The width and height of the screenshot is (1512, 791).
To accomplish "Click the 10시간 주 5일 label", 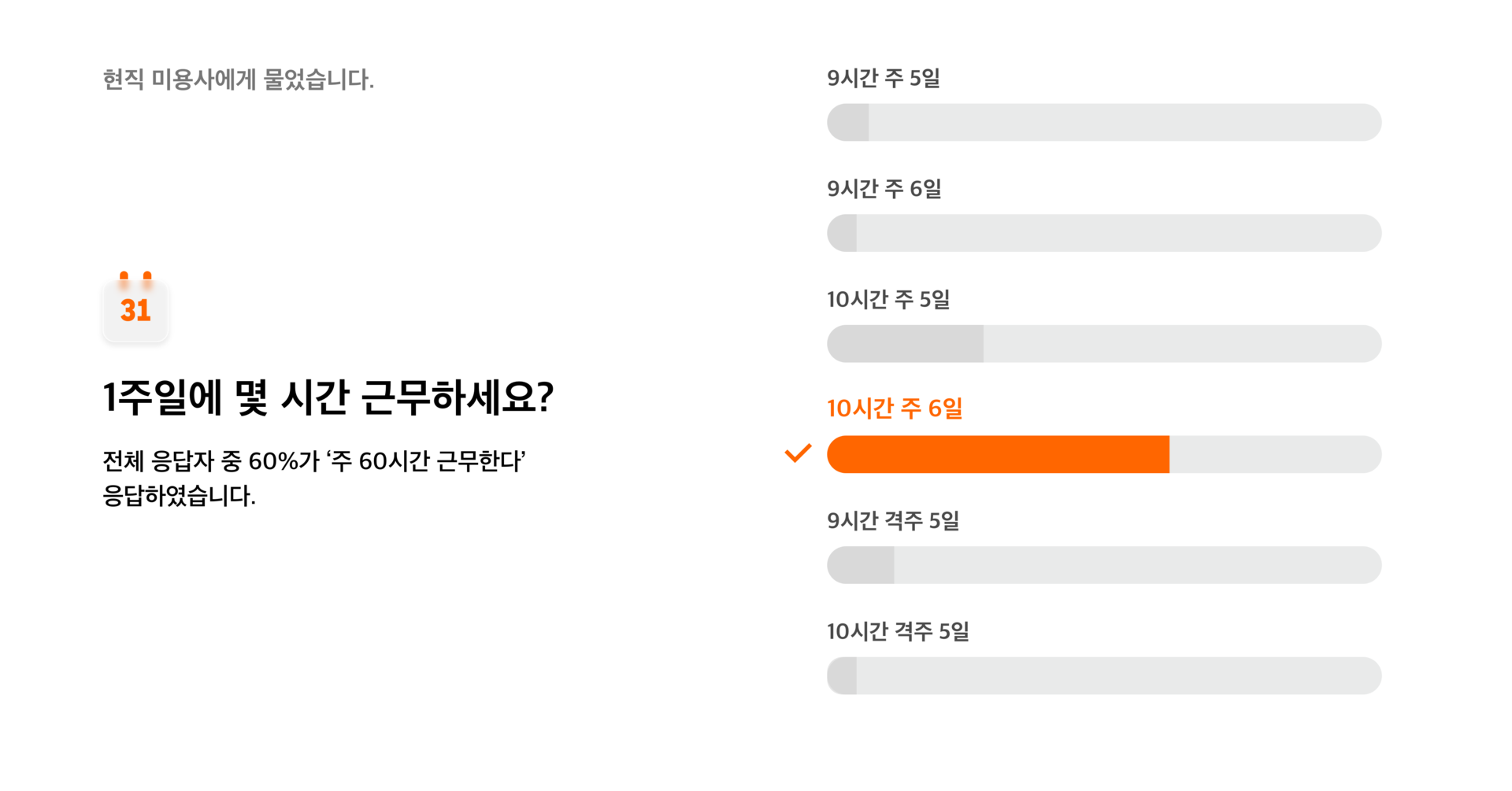I will [x=888, y=299].
